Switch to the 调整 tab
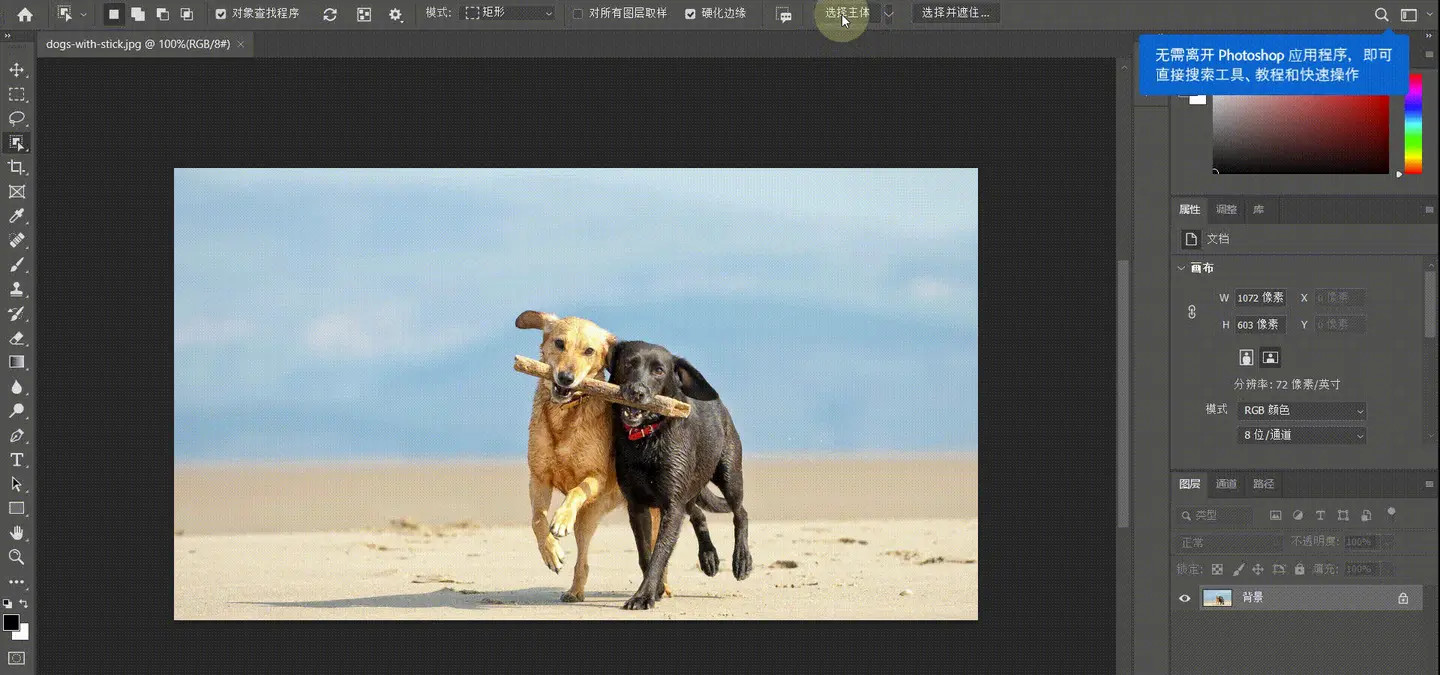This screenshot has height=675, width=1440. click(1226, 210)
